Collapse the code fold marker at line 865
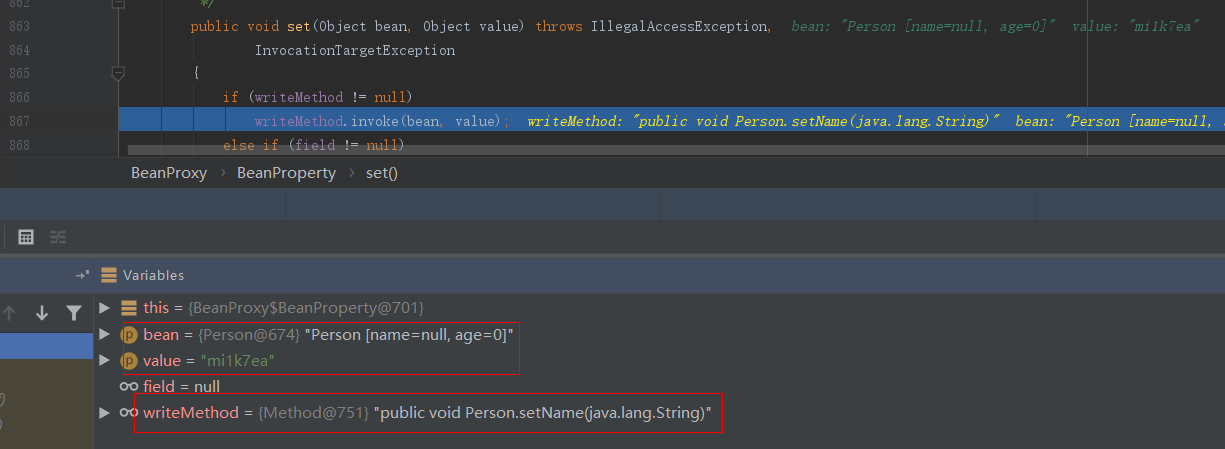Viewport: 1225px width, 449px height. pyautogui.click(x=118, y=73)
